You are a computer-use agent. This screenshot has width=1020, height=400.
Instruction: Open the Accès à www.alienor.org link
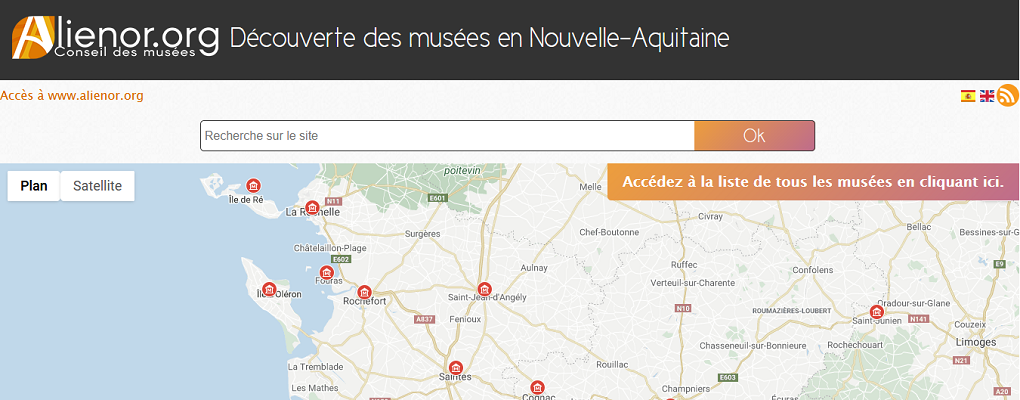pyautogui.click(x=72, y=96)
